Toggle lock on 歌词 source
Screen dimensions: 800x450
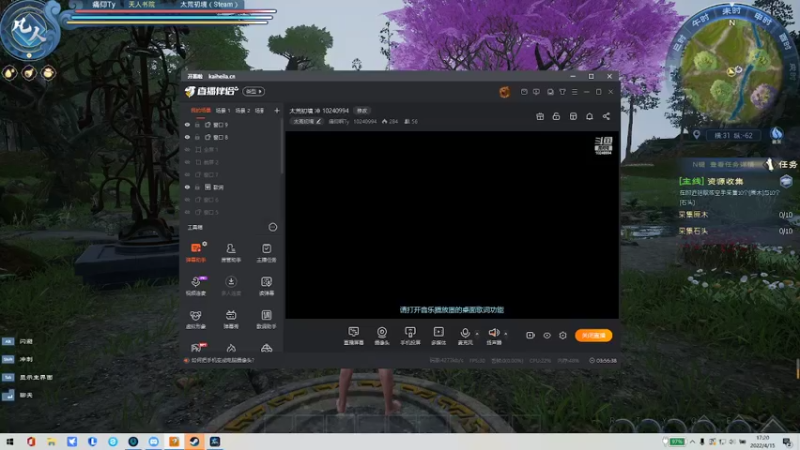pyautogui.click(x=197, y=187)
